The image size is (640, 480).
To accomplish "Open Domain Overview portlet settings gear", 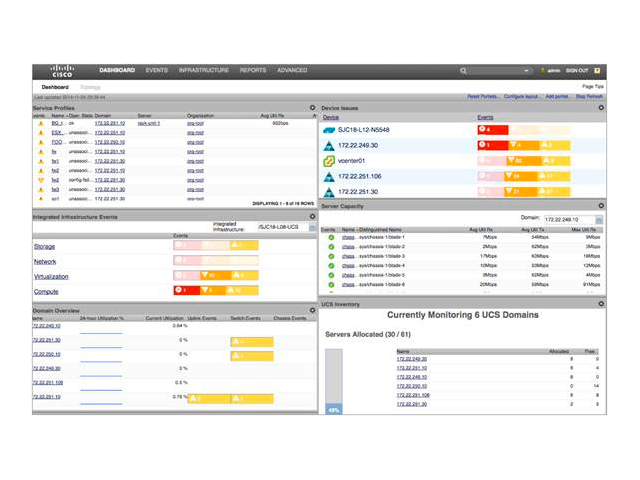I will point(312,310).
